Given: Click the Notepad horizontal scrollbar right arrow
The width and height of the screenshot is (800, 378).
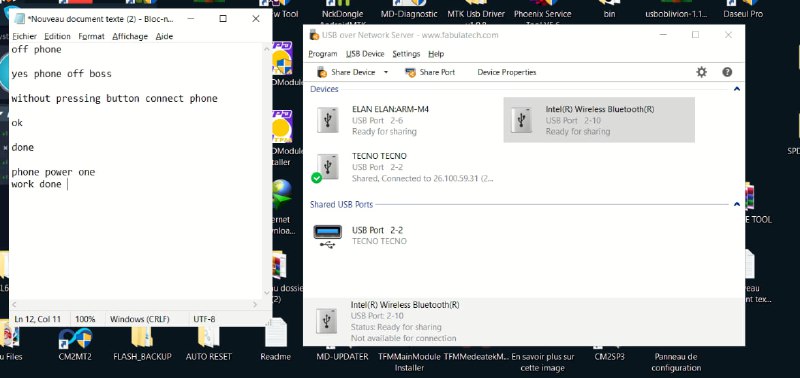Looking at the screenshot, I should (x=256, y=305).
